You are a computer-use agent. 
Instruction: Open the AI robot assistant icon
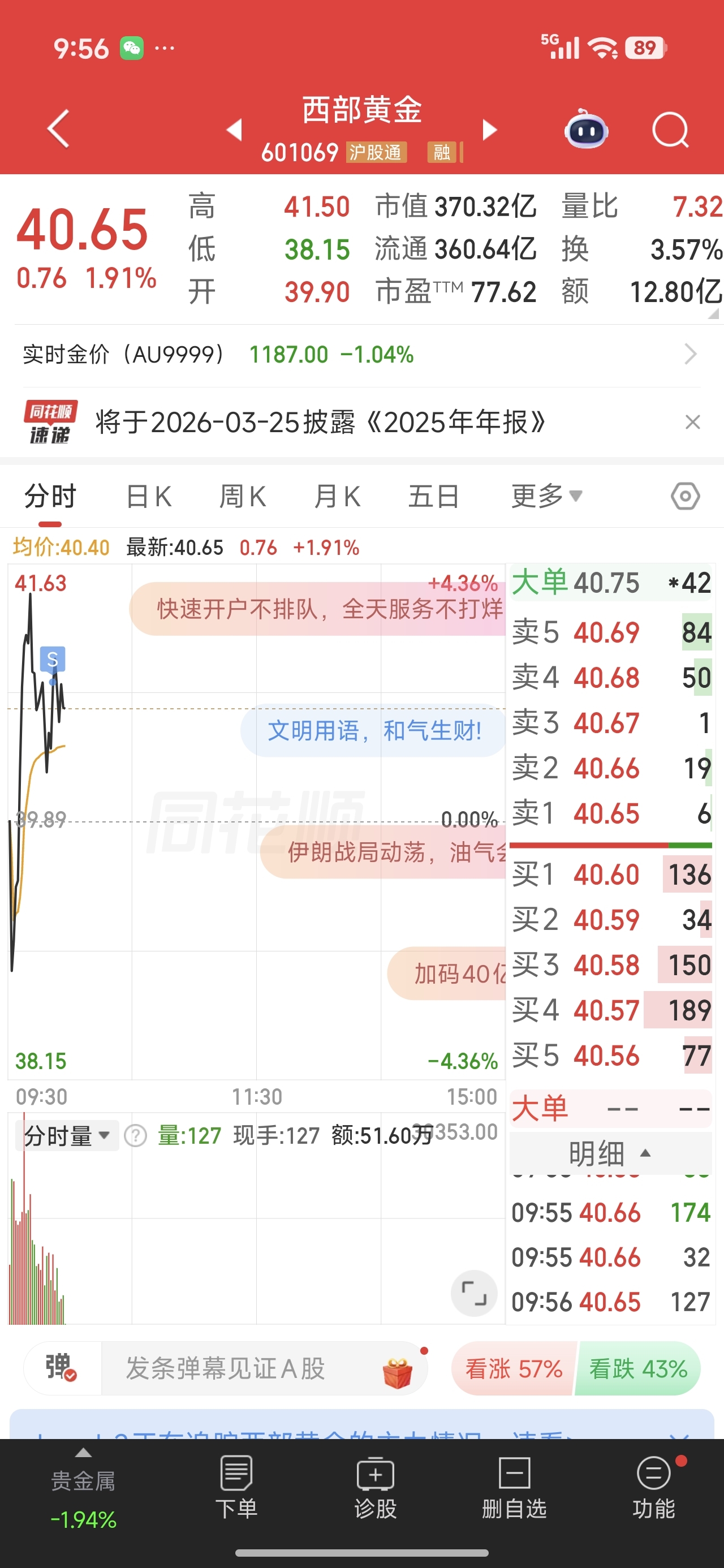[x=586, y=130]
